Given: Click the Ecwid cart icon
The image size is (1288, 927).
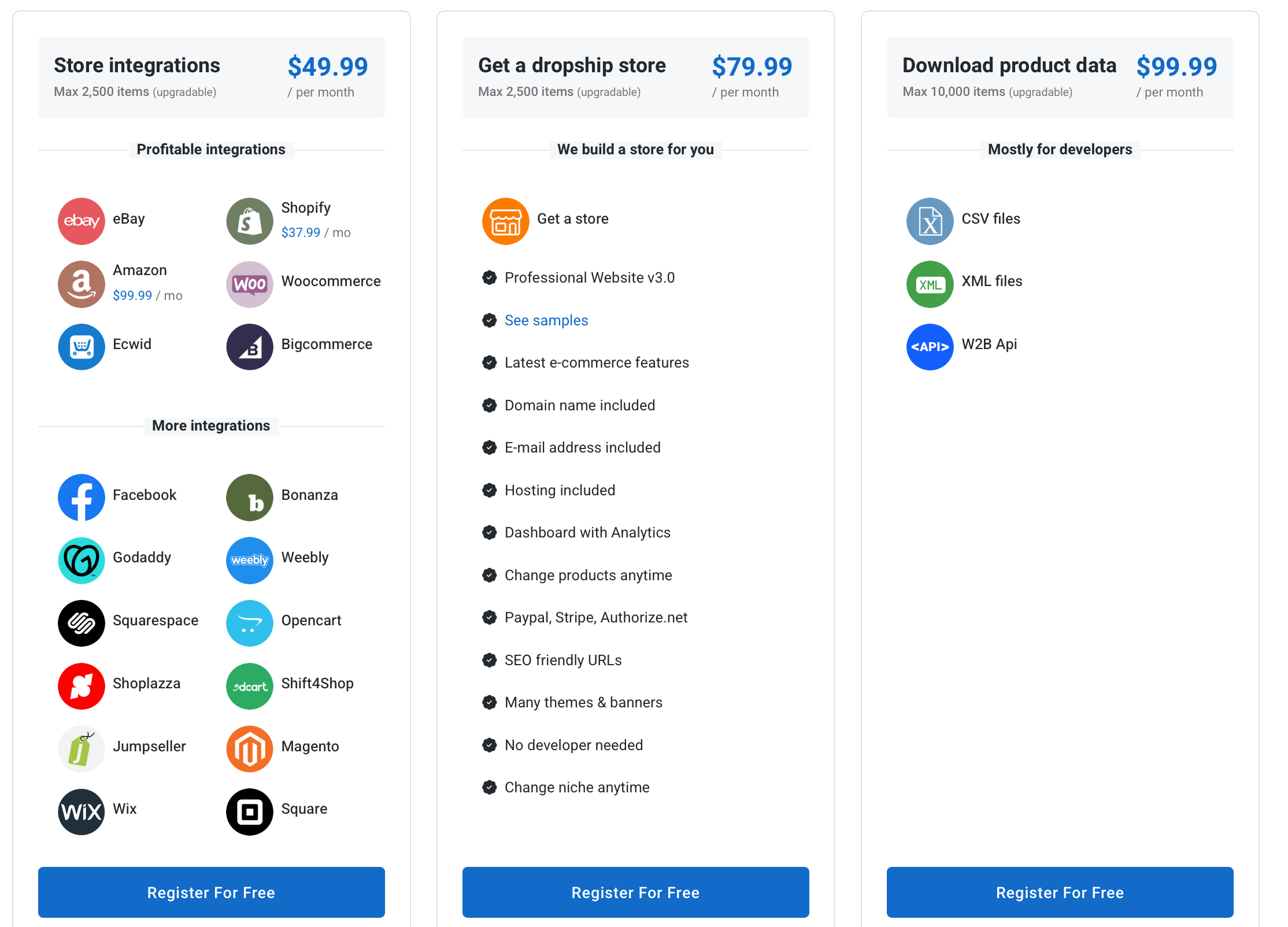Looking at the screenshot, I should click(82, 347).
